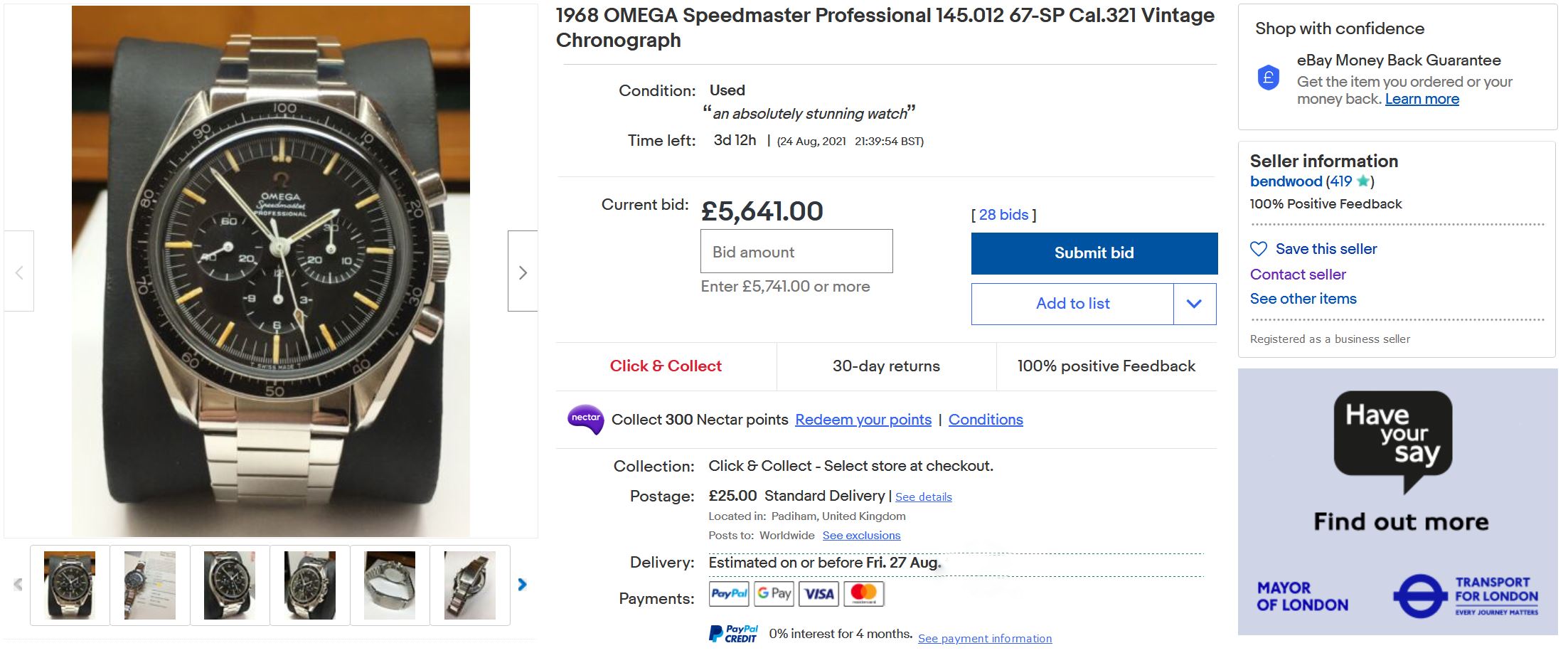The image size is (1568, 653).
Task: Open the Click & Collect tab
Action: 666,366
